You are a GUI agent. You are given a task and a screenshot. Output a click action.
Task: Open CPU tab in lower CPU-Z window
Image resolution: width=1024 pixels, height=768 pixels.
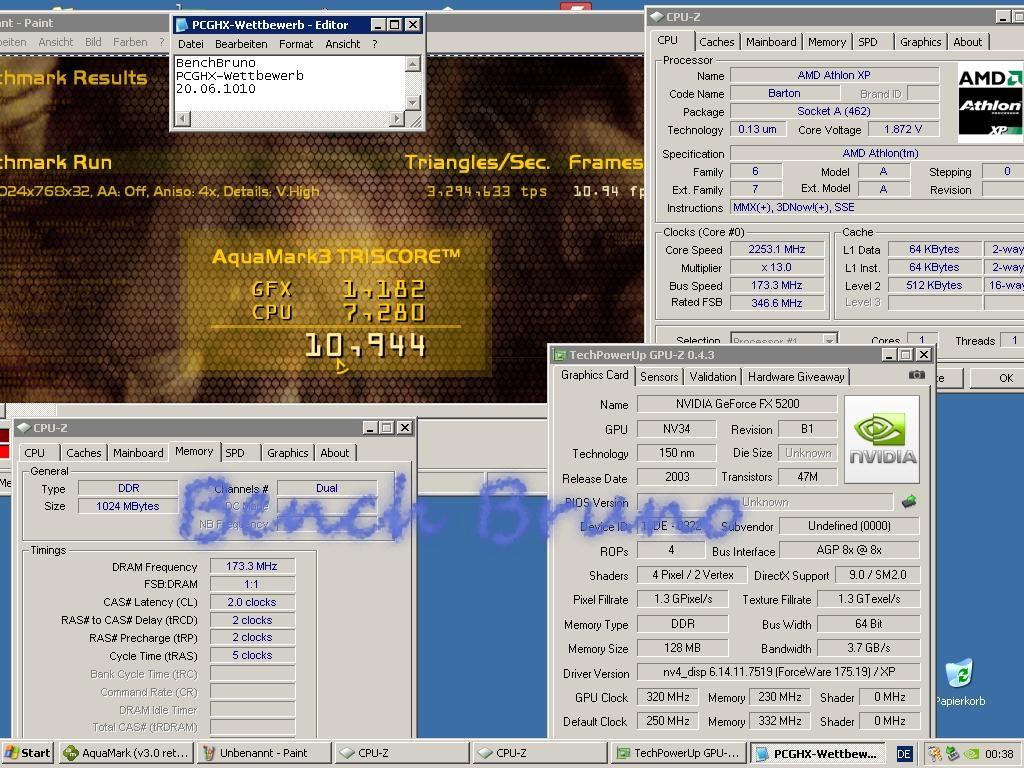click(x=35, y=453)
